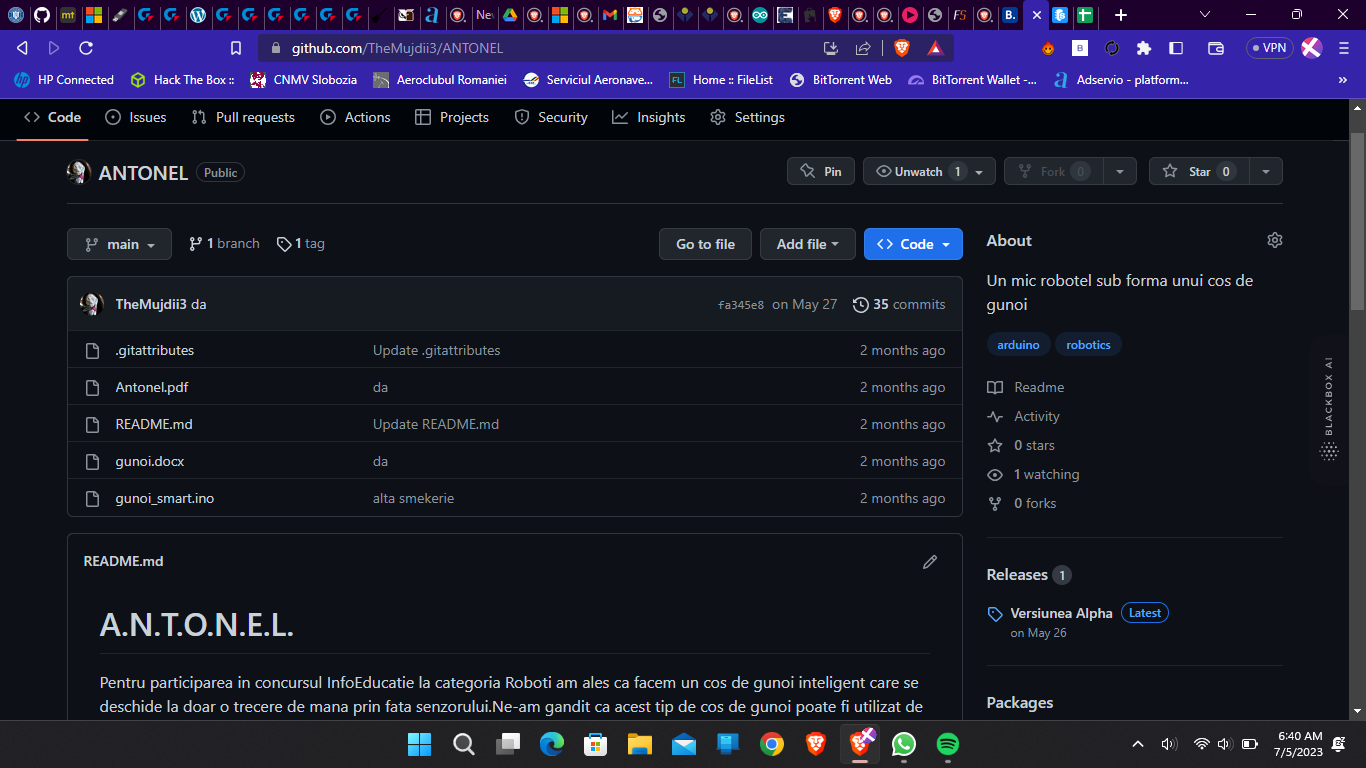Edit README with the pencil icon
Viewport: 1366px width, 768px height.
(x=930, y=562)
